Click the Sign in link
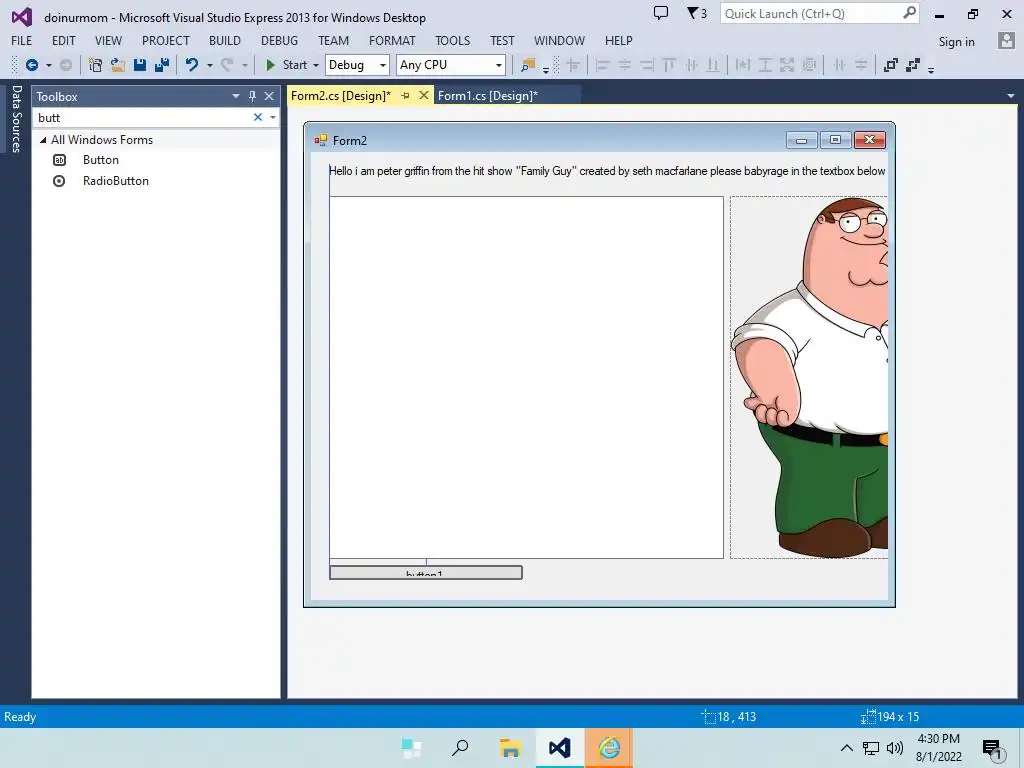This screenshot has height=768, width=1024. pos(956,42)
